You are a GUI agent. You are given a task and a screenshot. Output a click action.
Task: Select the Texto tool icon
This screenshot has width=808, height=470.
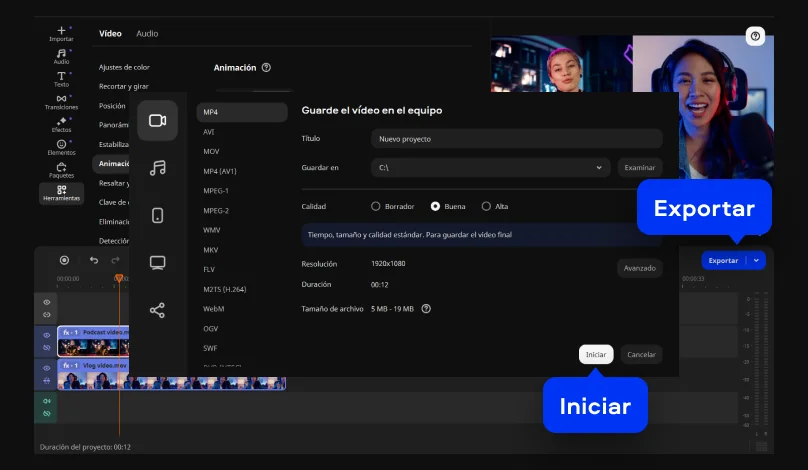click(61, 79)
